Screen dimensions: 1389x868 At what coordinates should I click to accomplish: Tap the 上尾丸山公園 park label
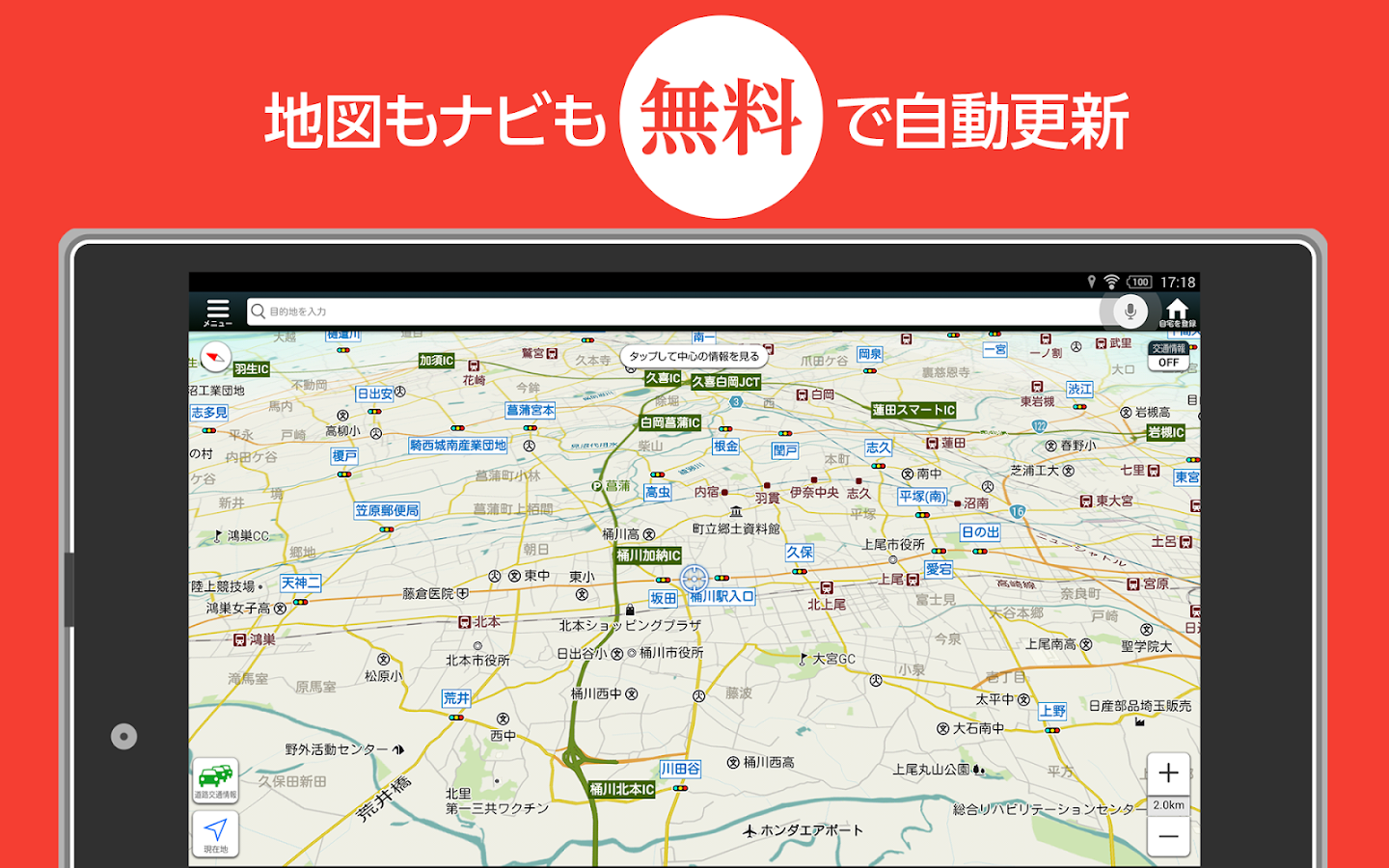coord(938,770)
